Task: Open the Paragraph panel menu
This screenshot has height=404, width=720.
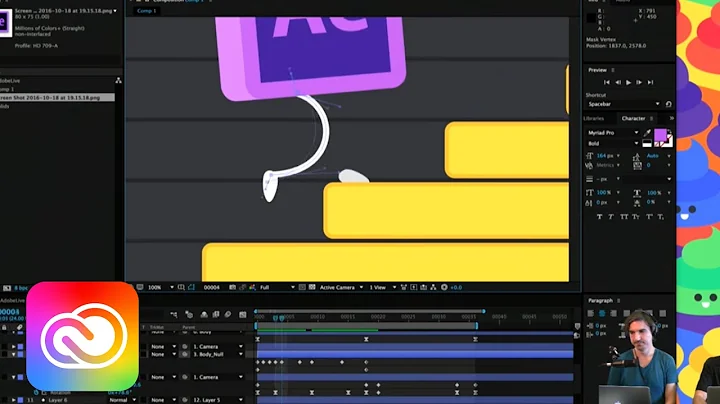Action: 619,301
